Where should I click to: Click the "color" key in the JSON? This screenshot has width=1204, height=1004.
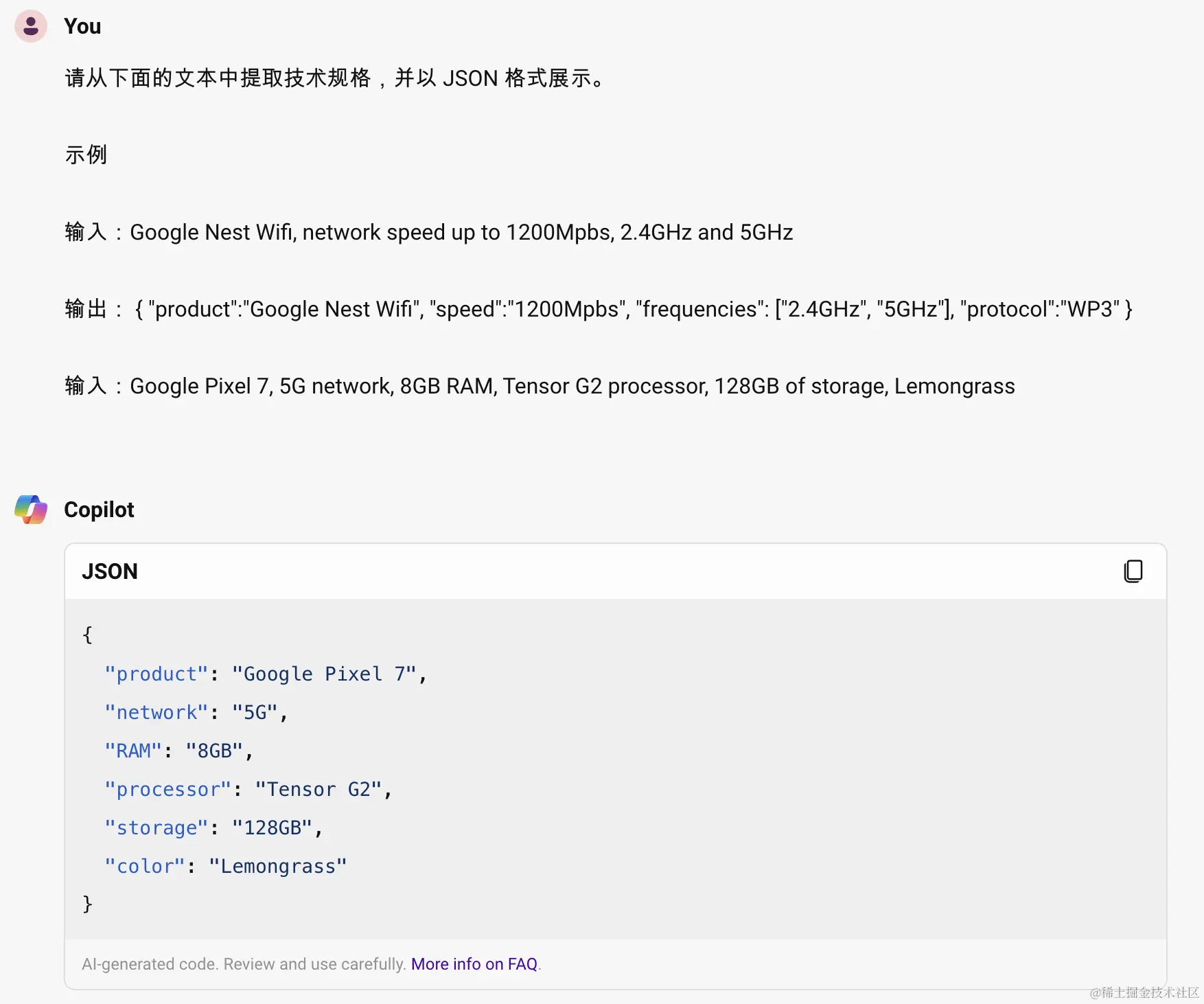(145, 866)
